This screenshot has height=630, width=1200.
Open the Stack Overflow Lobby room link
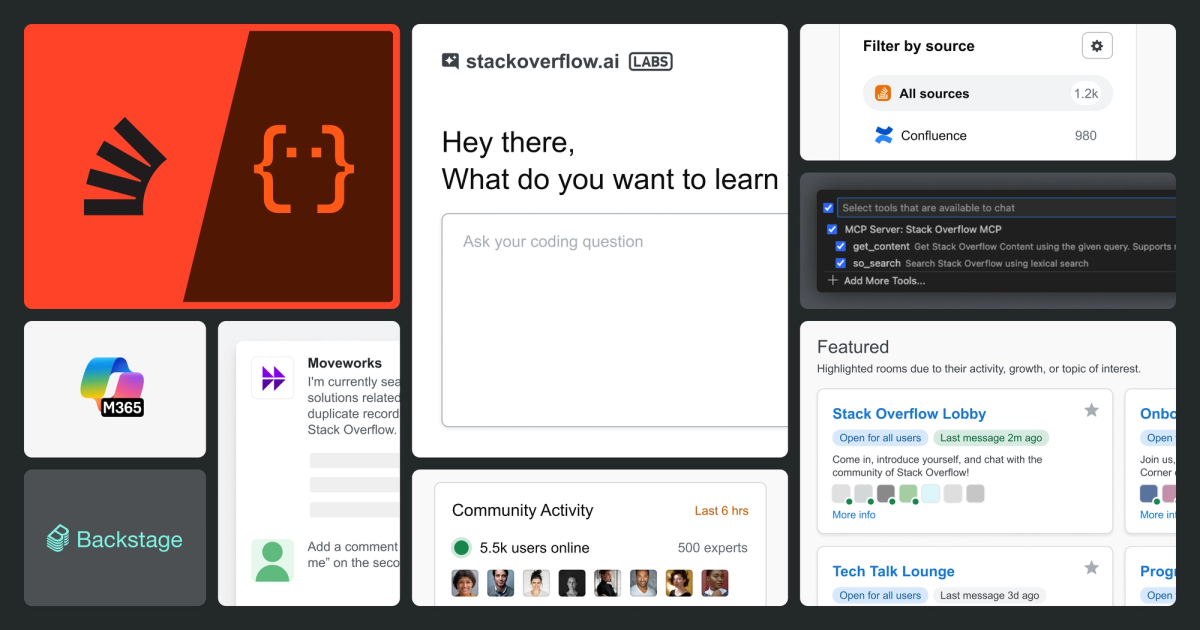909,413
